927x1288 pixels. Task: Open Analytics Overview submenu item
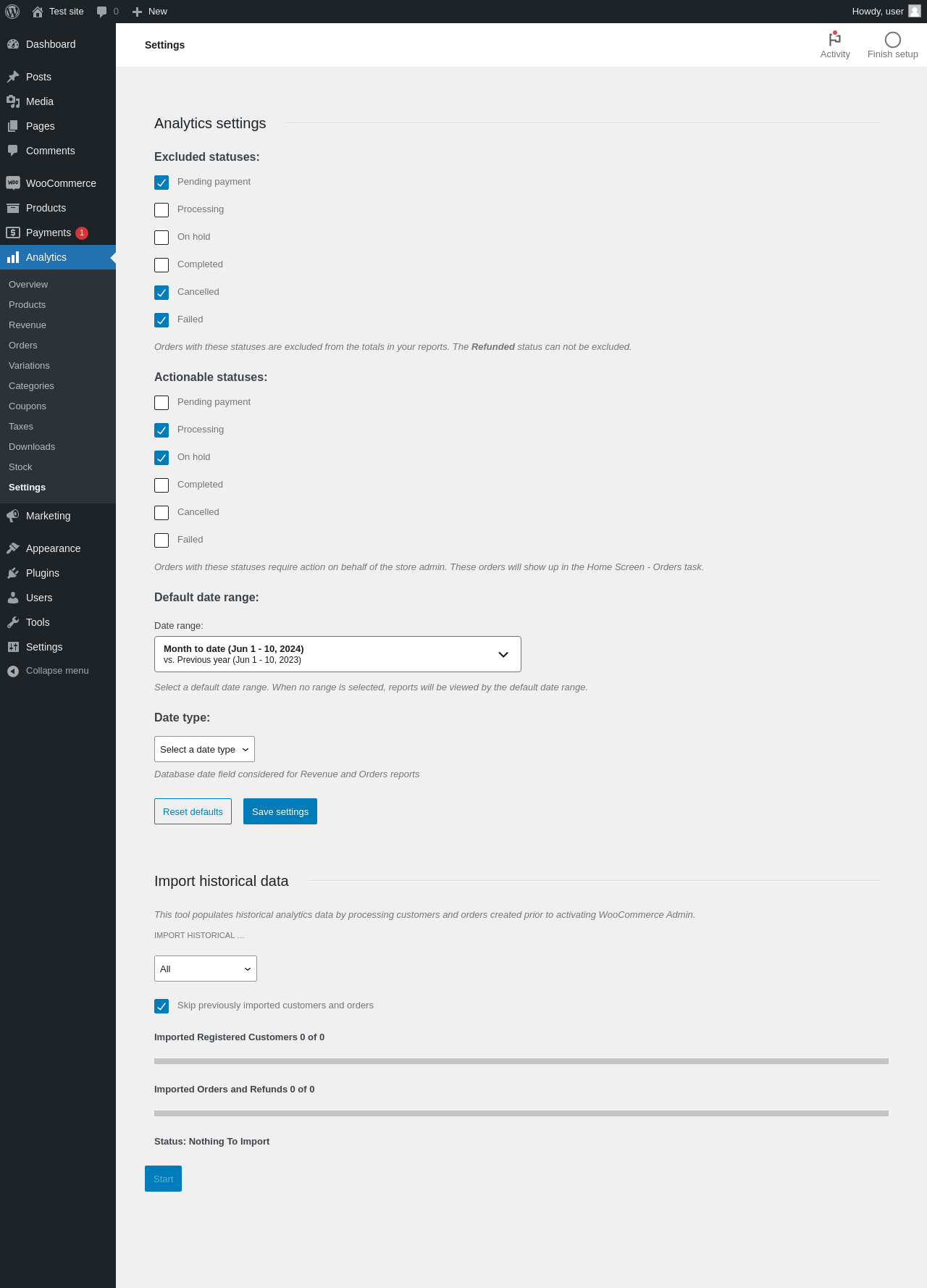point(28,285)
